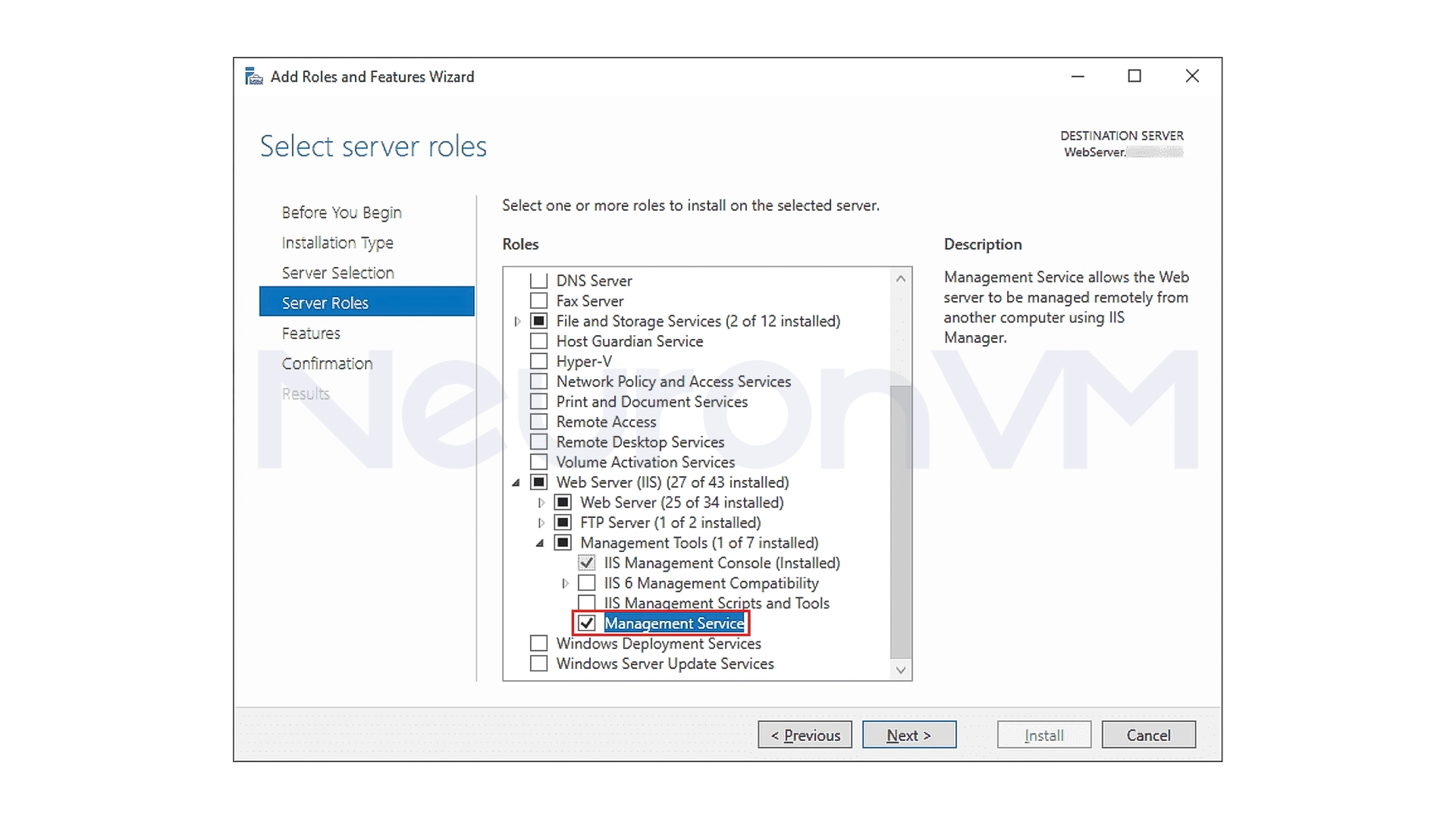Check Windows Deployment Services
The width and height of the screenshot is (1456, 819).
pyautogui.click(x=539, y=643)
